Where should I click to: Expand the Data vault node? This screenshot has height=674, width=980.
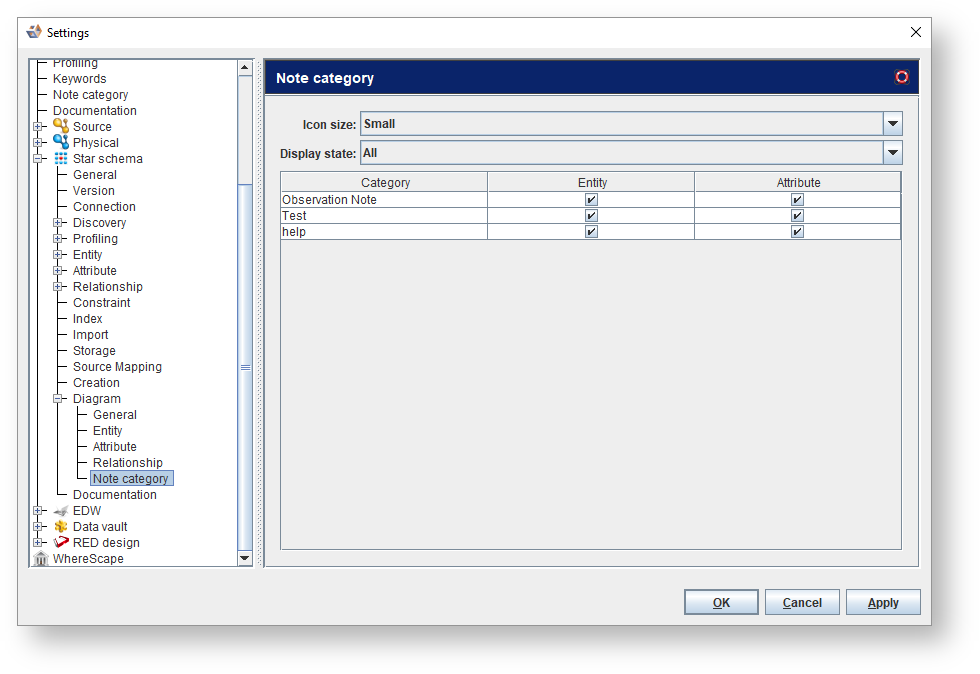click(38, 526)
